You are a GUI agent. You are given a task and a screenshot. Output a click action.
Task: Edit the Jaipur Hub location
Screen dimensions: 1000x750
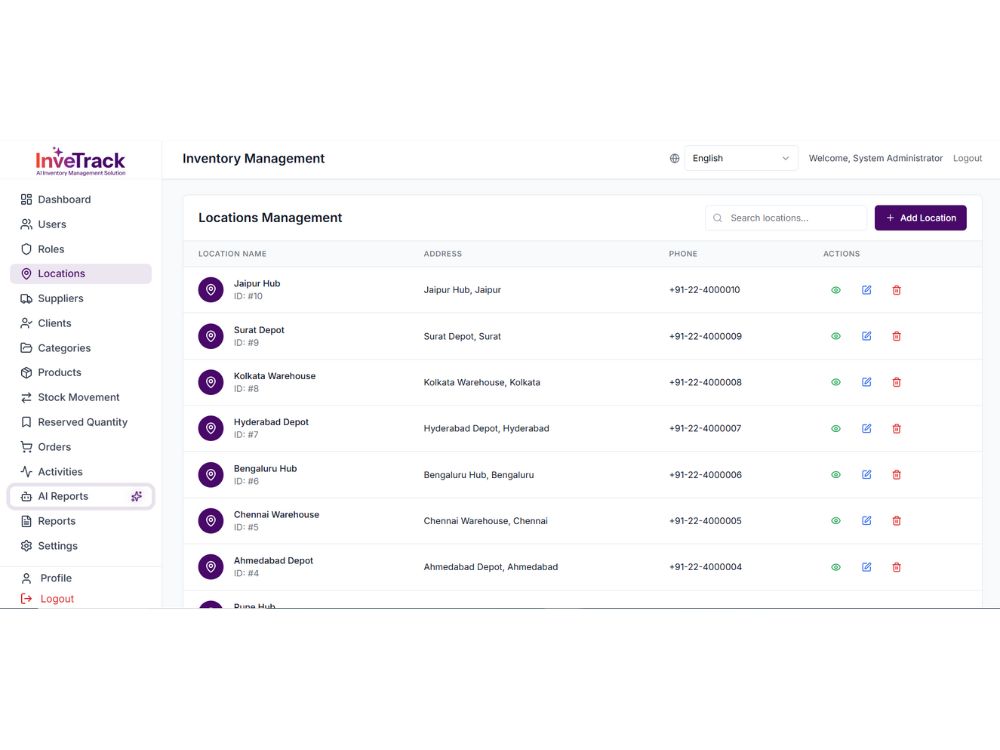coord(866,290)
